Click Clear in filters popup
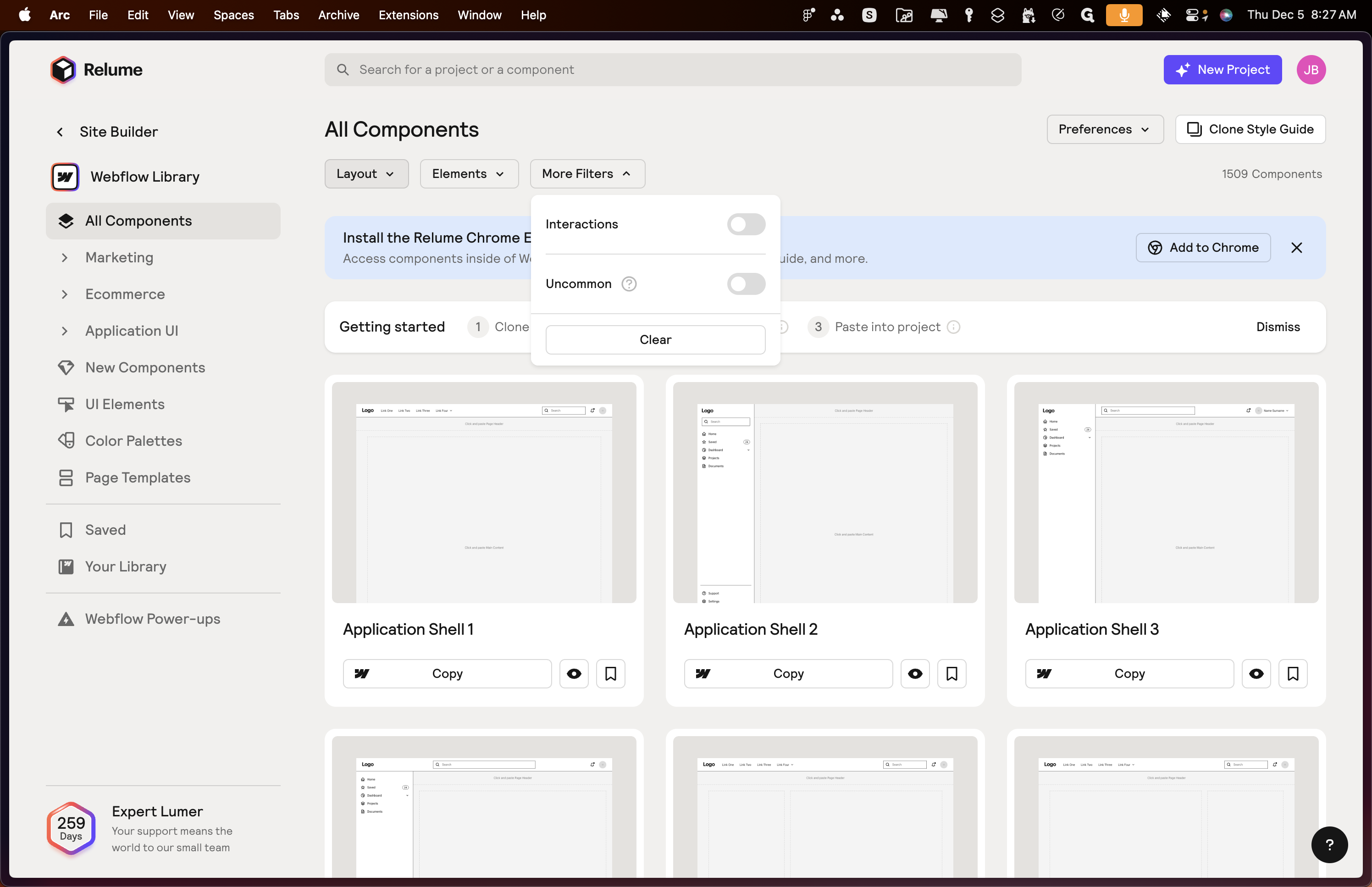Image resolution: width=1372 pixels, height=887 pixels. pyautogui.click(x=655, y=340)
